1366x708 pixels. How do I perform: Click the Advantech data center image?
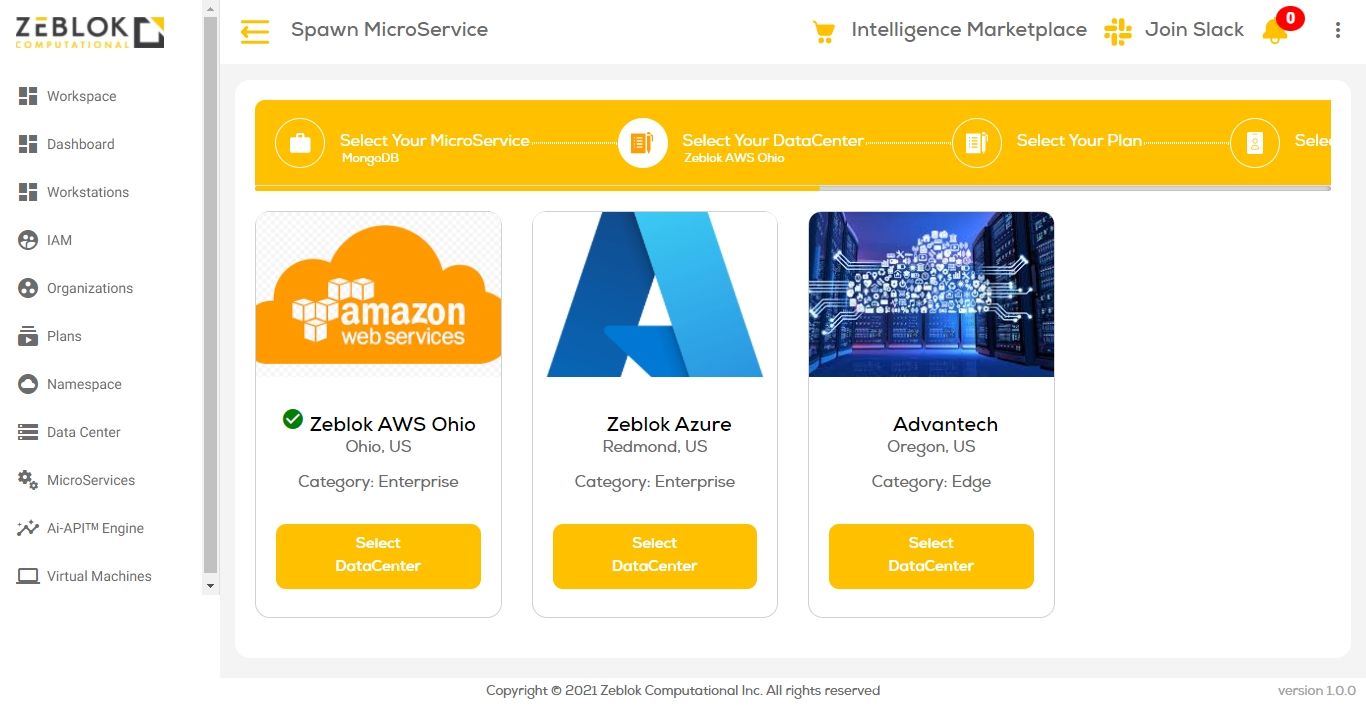(x=931, y=295)
